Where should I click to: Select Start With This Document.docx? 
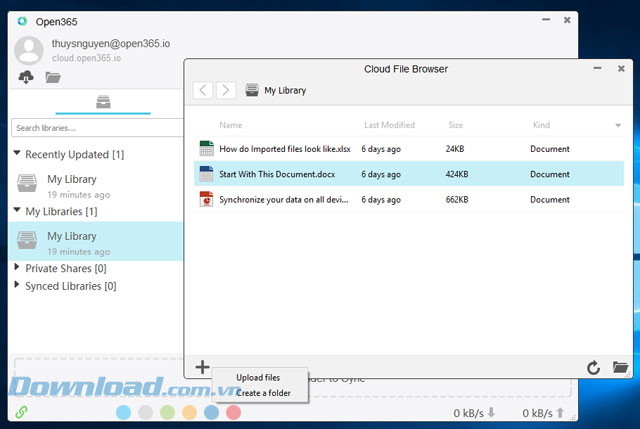click(x=409, y=174)
